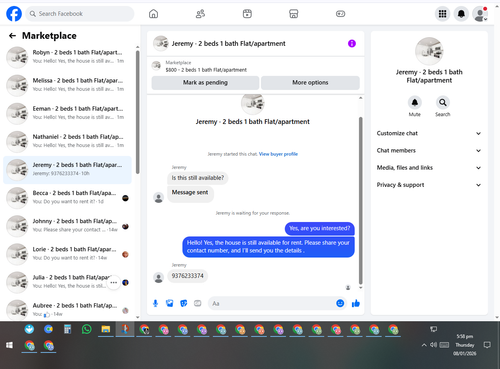This screenshot has height=369, width=500.
Task: Open the Friends icon in top navigation
Action: pos(200,14)
